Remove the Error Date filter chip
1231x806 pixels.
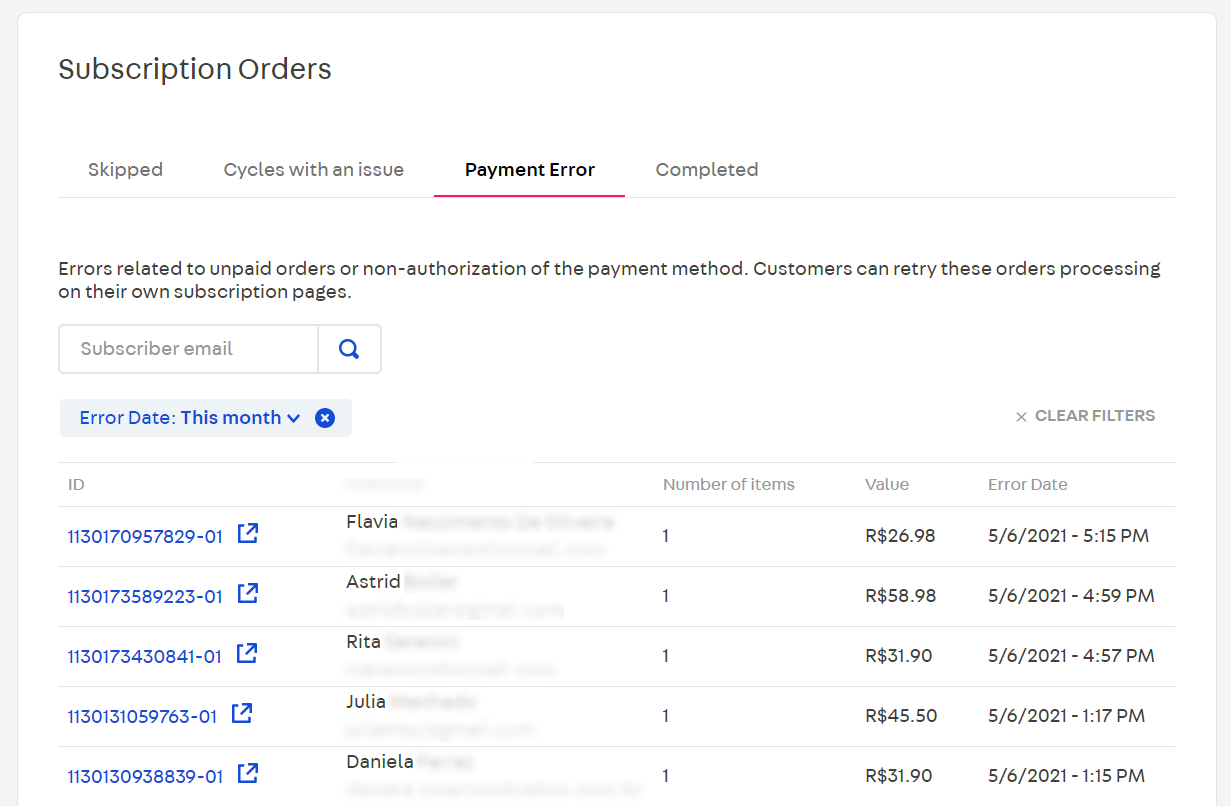325,418
